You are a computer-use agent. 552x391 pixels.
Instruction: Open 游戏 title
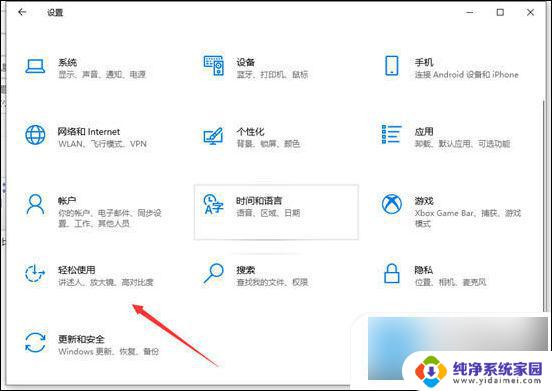[424, 201]
